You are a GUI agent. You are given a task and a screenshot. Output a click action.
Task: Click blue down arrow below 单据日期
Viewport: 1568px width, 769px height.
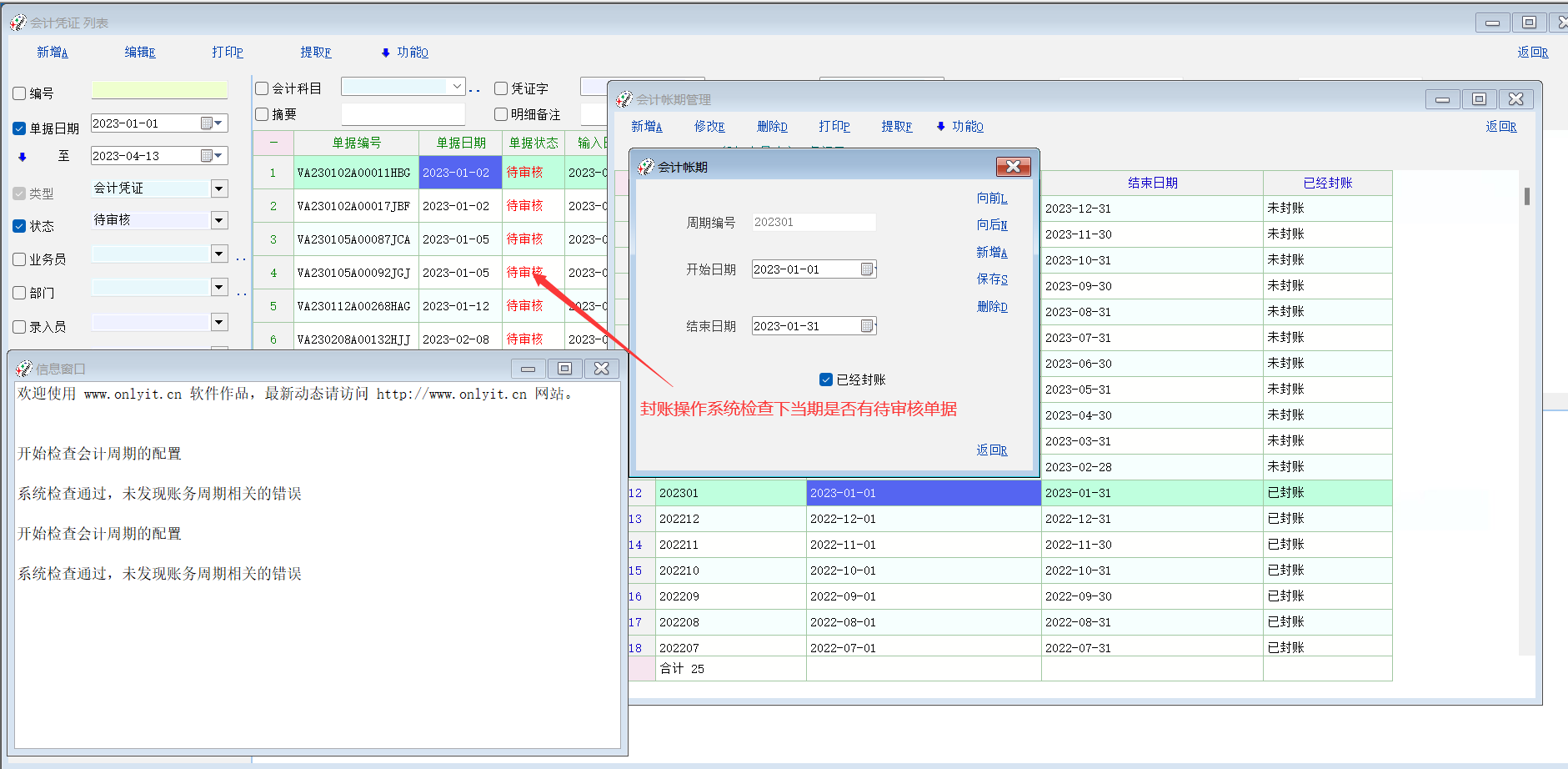pyautogui.click(x=23, y=157)
